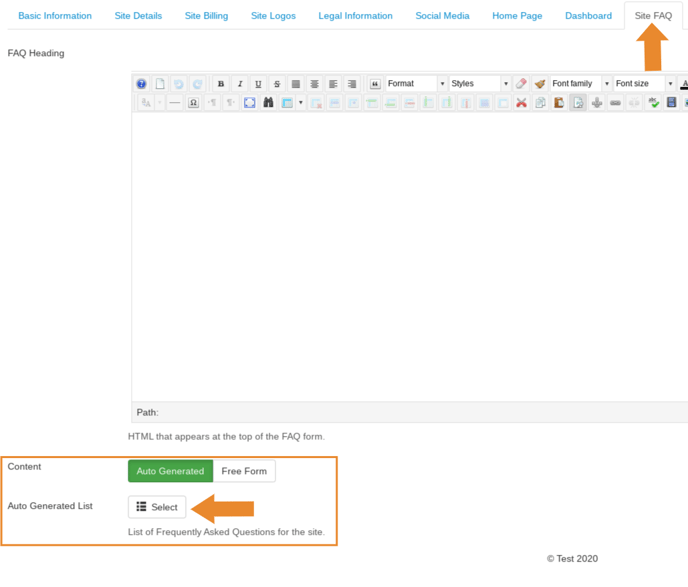Apply left alignment
The width and height of the screenshot is (688, 587).
tap(333, 84)
